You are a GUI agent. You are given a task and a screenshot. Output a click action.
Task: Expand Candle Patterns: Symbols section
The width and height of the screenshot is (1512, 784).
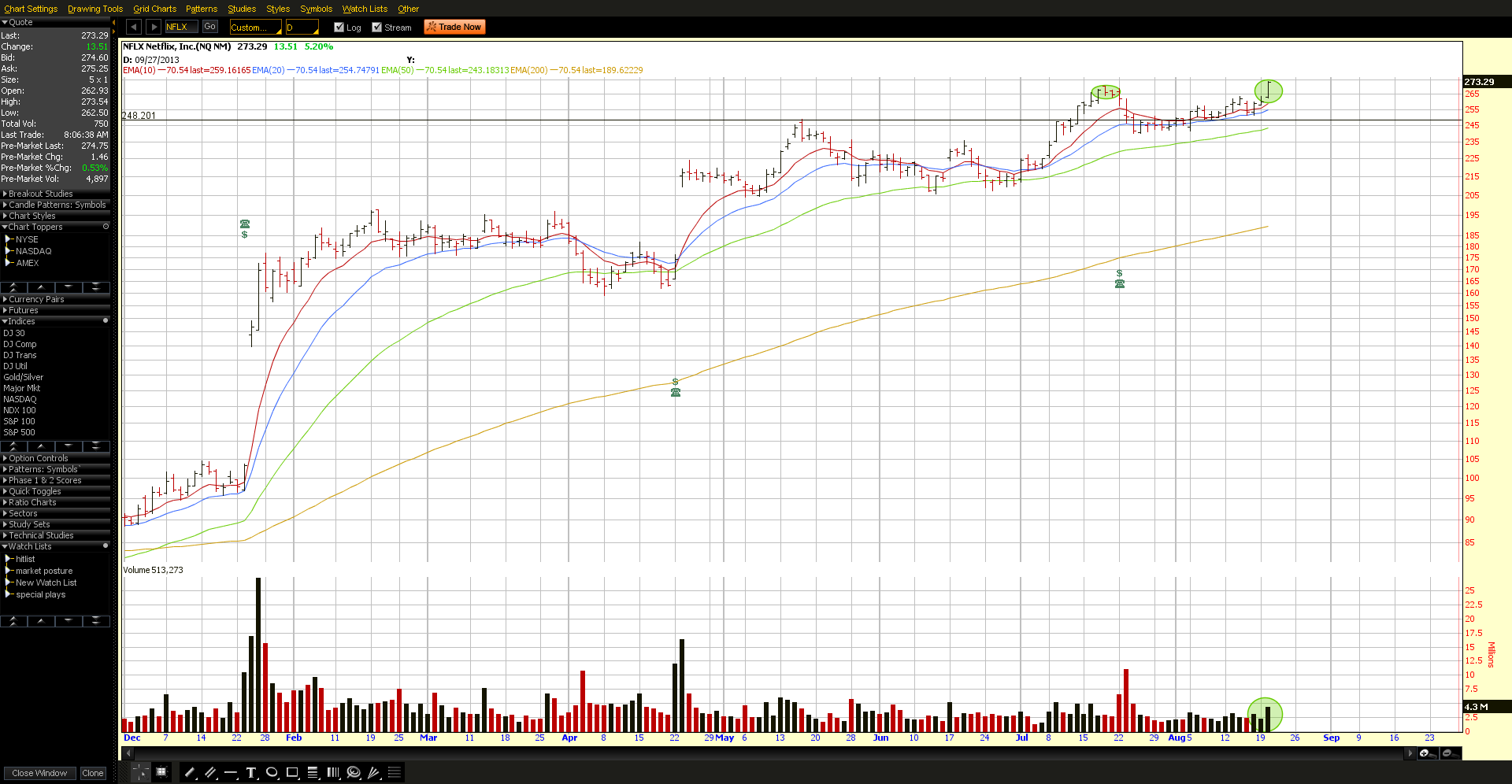click(57, 205)
